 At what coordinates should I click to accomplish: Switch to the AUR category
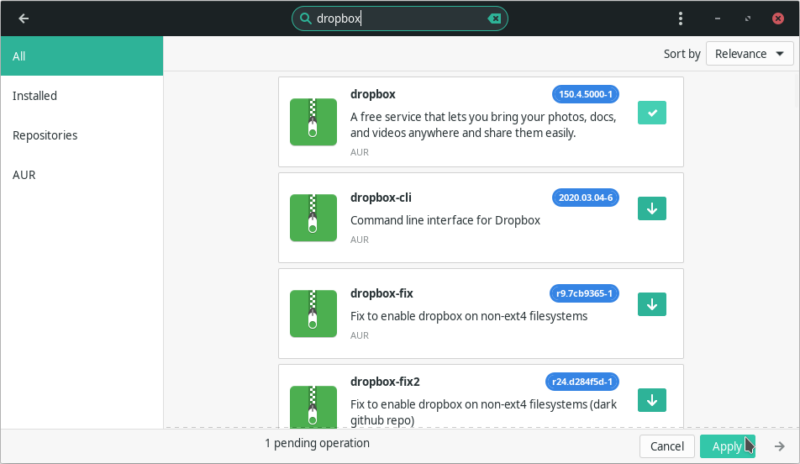coord(82,175)
